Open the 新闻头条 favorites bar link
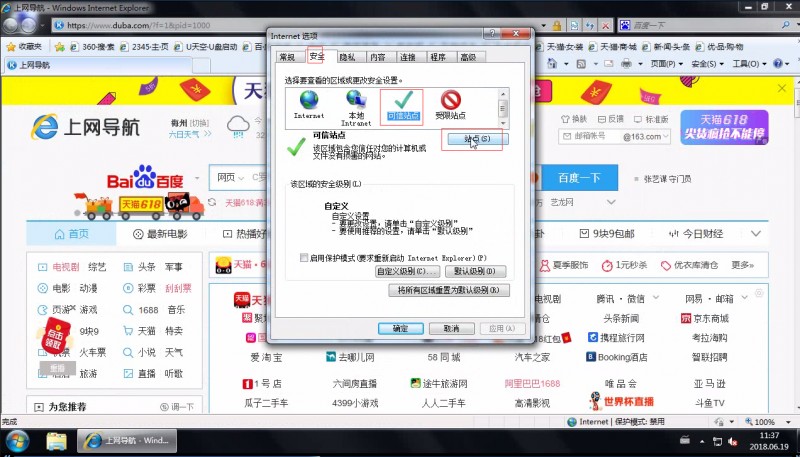The height and width of the screenshot is (457, 800). pyautogui.click(x=666, y=46)
